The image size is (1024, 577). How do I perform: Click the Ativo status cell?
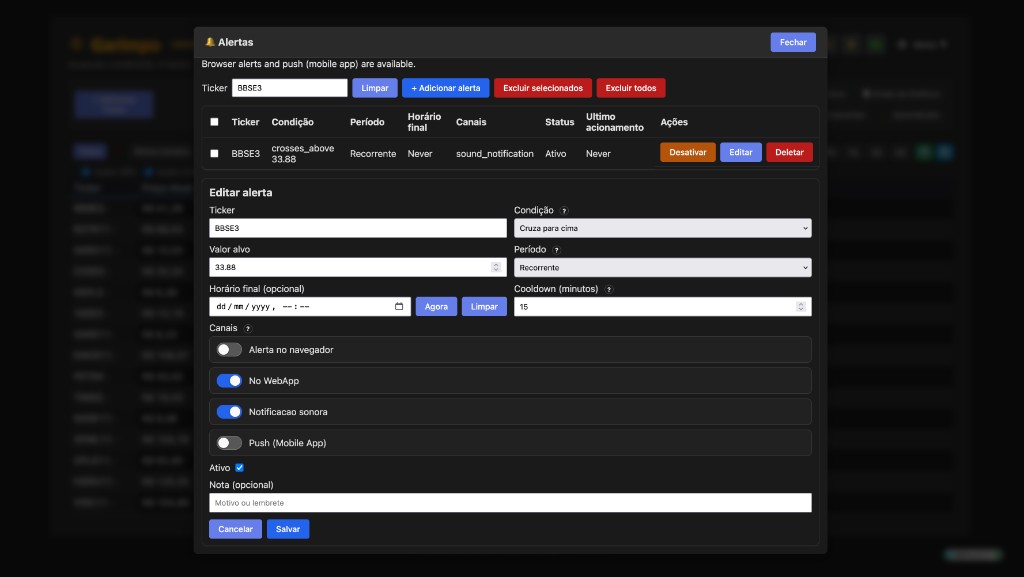click(556, 153)
